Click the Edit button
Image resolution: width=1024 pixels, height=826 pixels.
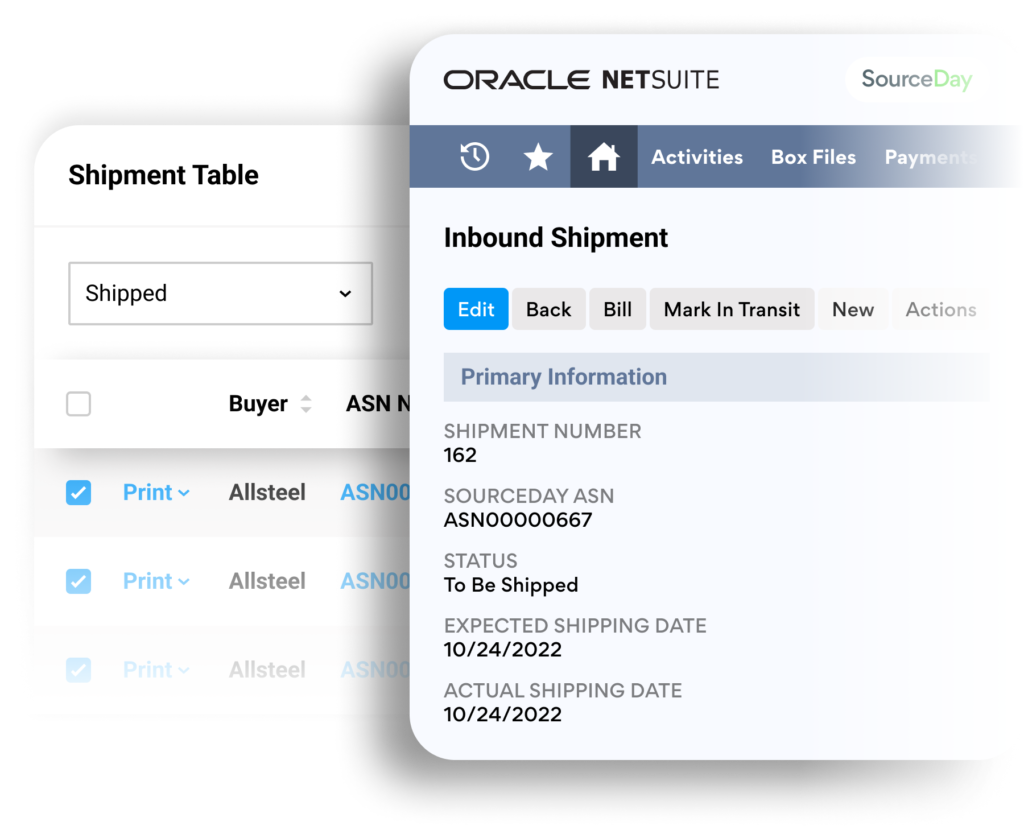pos(476,309)
